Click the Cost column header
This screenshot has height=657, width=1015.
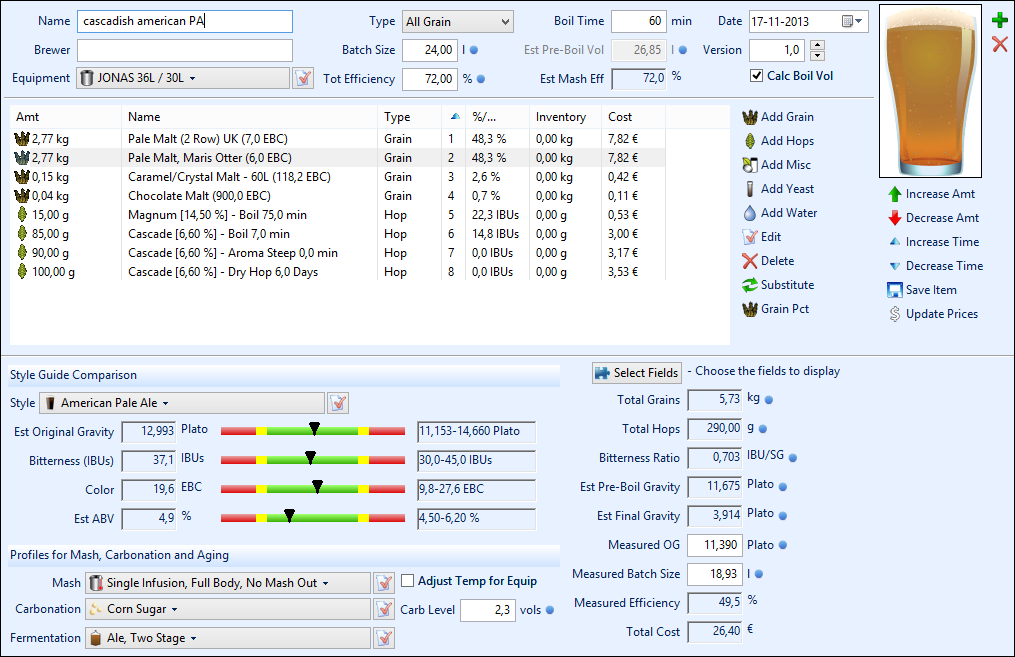620,117
